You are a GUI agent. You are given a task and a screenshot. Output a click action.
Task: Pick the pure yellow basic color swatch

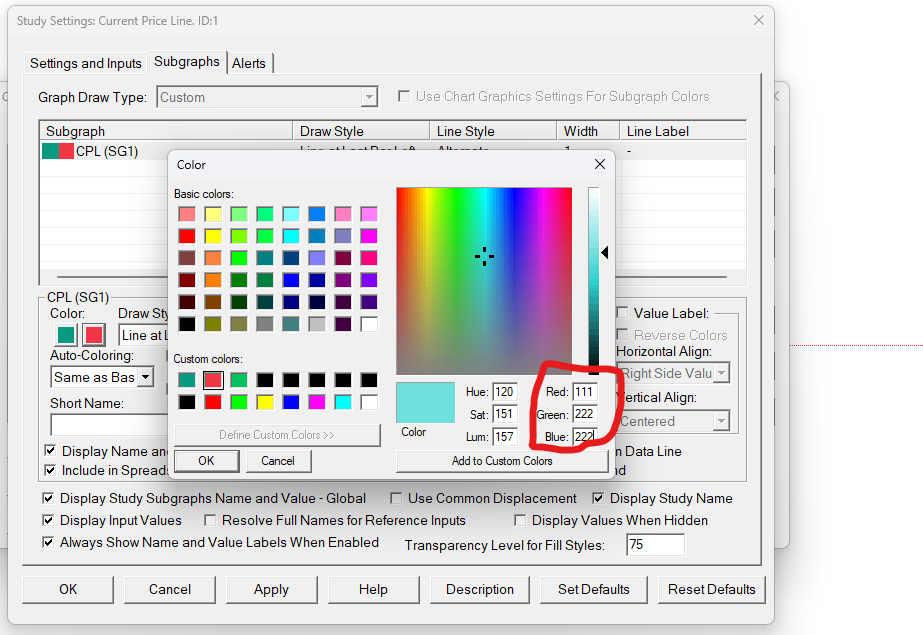coord(213,236)
